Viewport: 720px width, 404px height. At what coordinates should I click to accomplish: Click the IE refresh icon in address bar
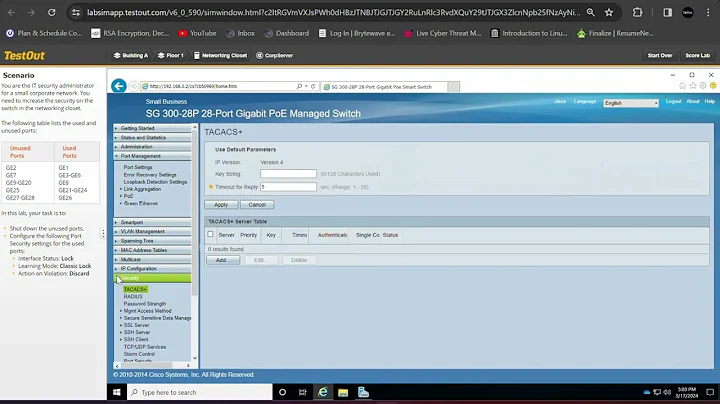[313, 86]
